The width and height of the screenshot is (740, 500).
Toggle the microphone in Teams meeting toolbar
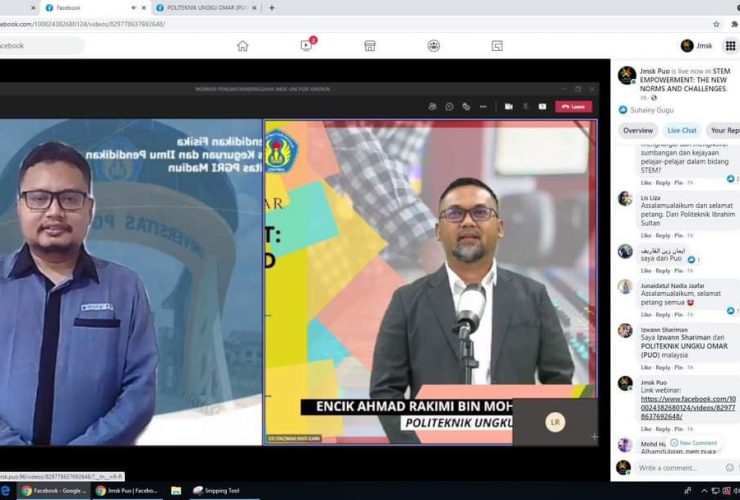pyautogui.click(x=526, y=107)
